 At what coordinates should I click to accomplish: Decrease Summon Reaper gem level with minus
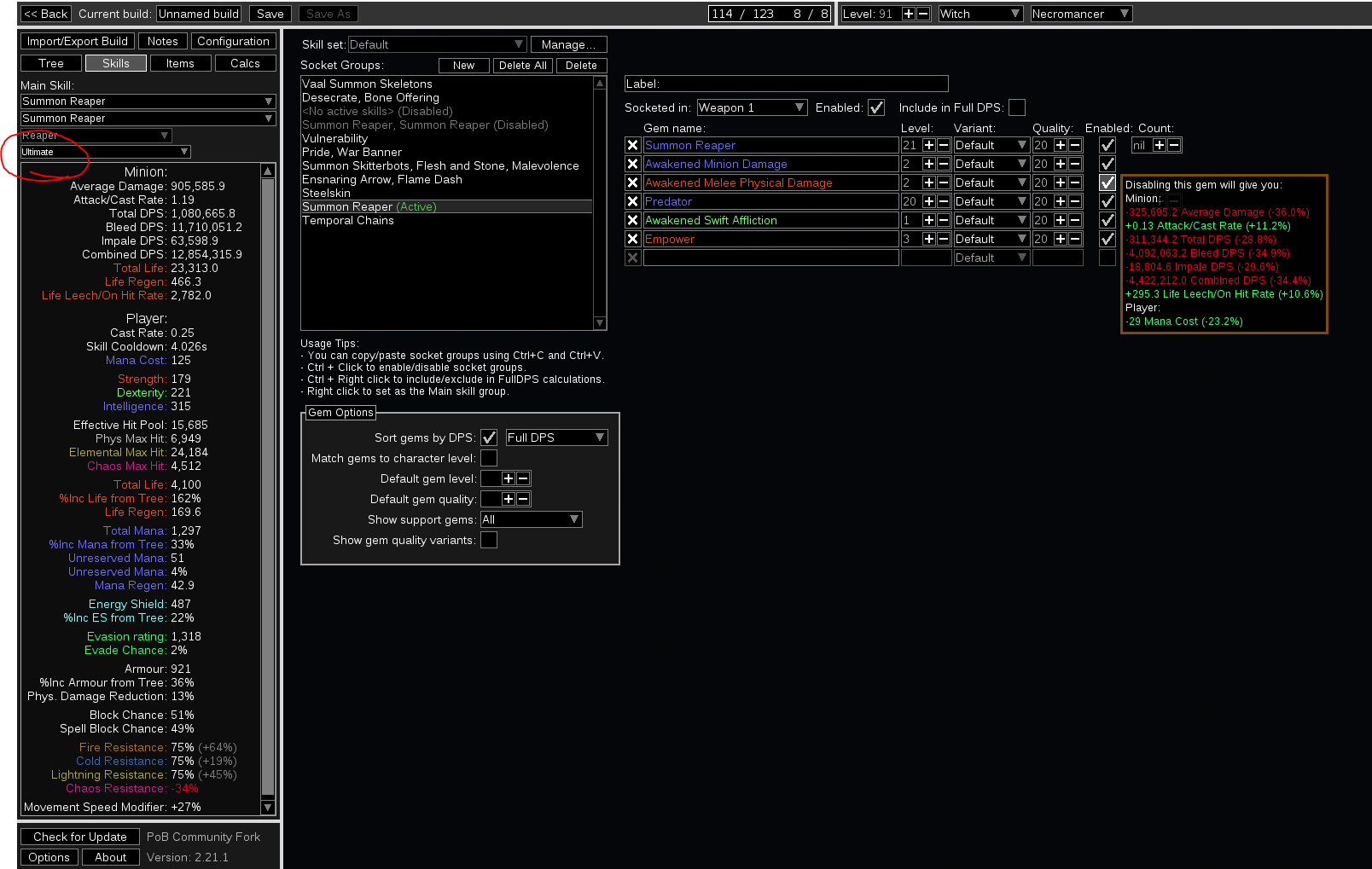click(944, 145)
